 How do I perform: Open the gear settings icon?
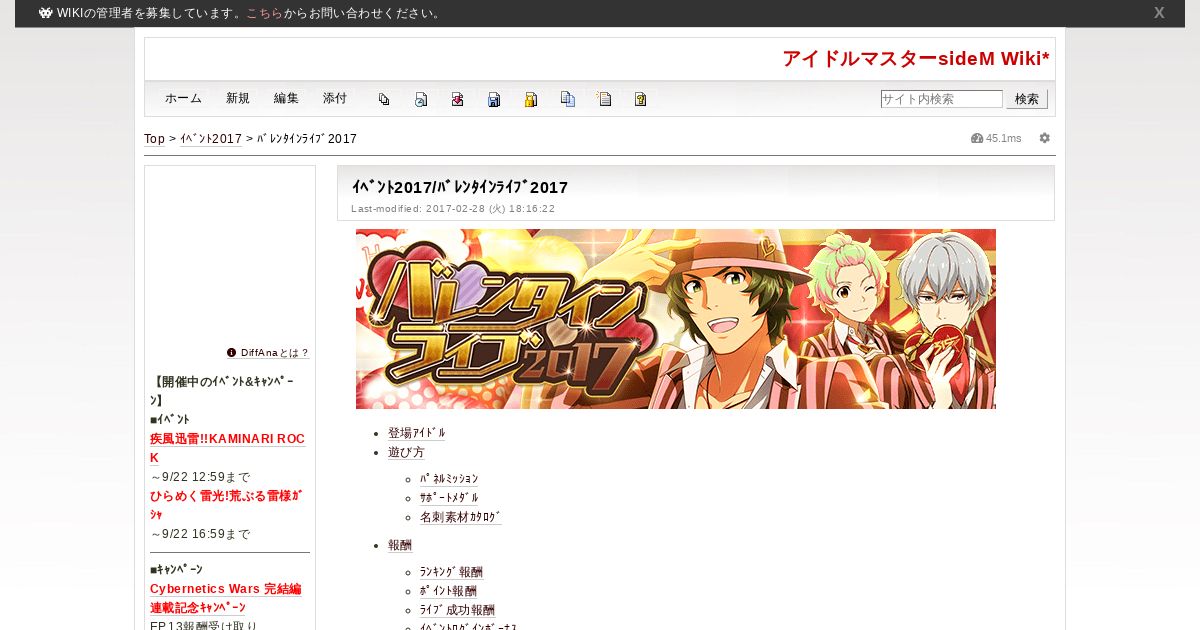pos(1045,138)
